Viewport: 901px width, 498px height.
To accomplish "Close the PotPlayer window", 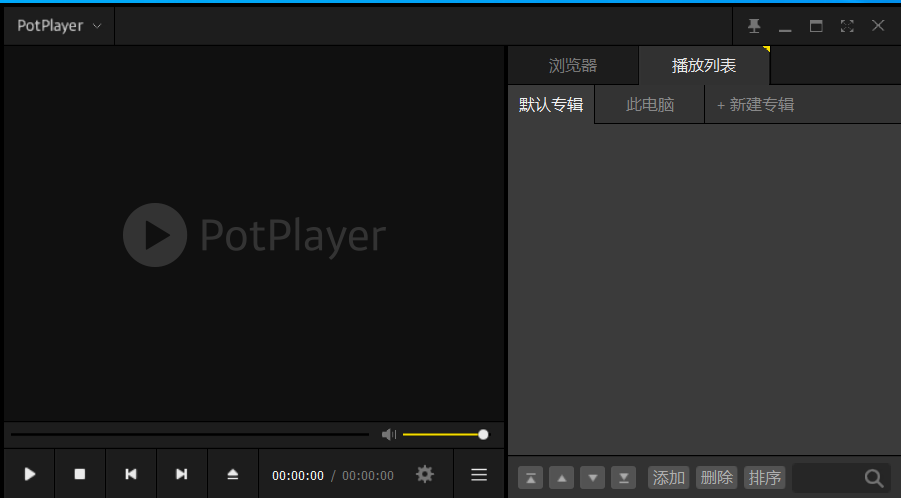I will pyautogui.click(x=878, y=26).
